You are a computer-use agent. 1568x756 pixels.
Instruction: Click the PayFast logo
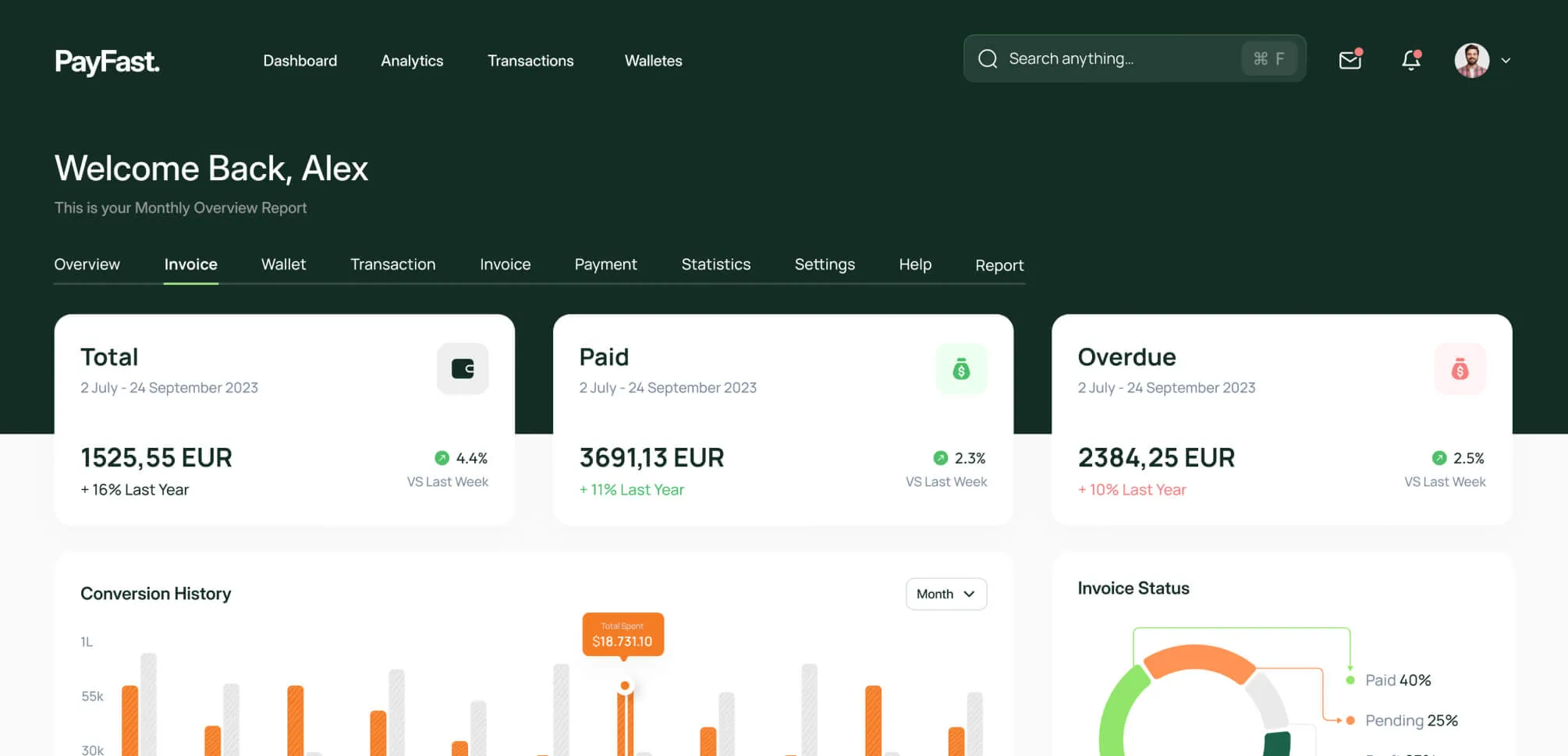[107, 62]
